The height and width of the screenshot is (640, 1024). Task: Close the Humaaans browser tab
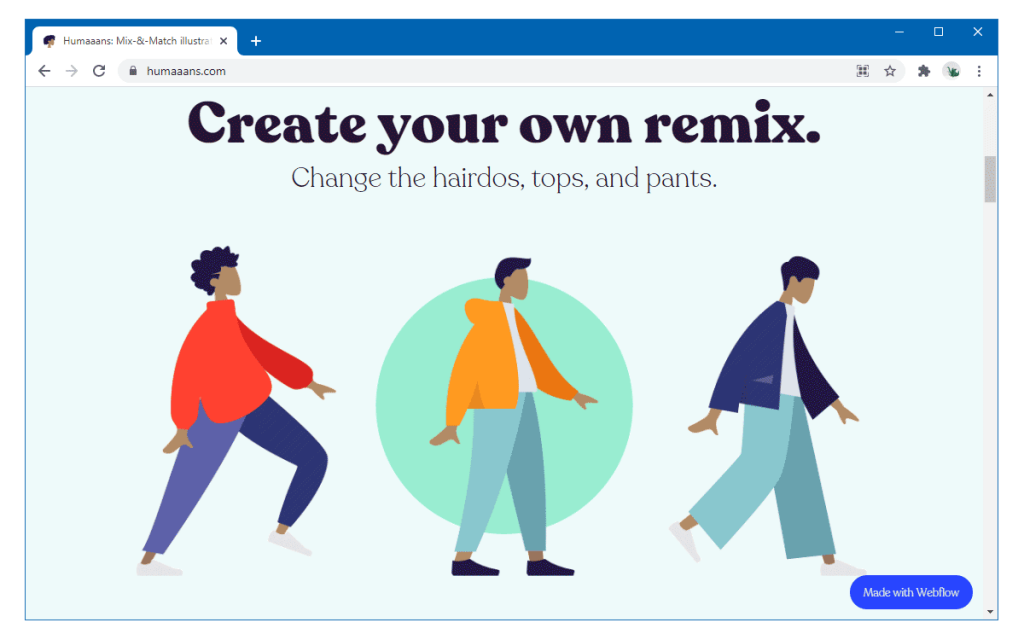tap(222, 40)
